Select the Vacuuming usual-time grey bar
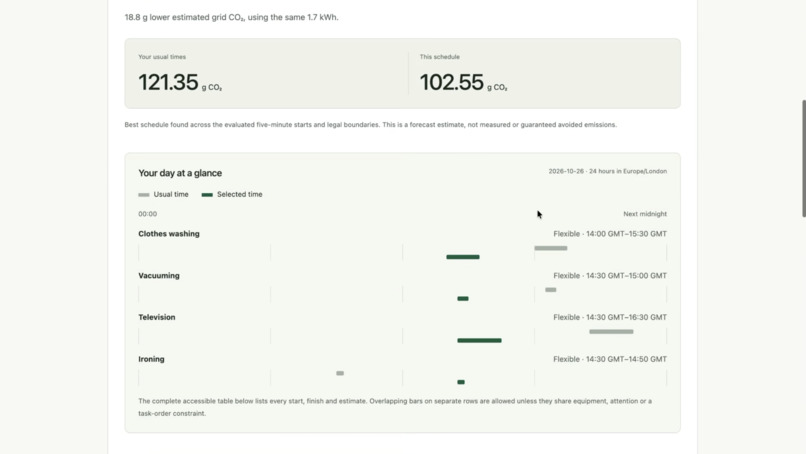 click(551, 290)
